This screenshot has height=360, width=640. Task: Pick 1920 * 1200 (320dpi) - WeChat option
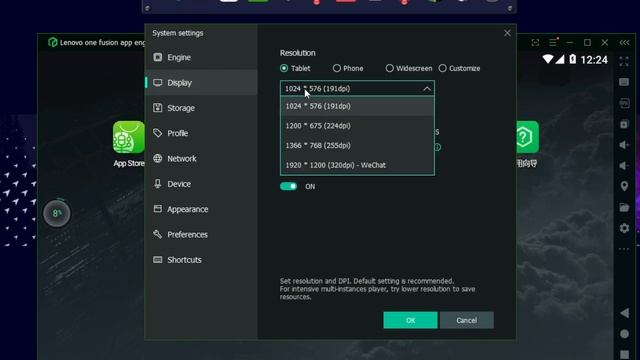point(357,165)
